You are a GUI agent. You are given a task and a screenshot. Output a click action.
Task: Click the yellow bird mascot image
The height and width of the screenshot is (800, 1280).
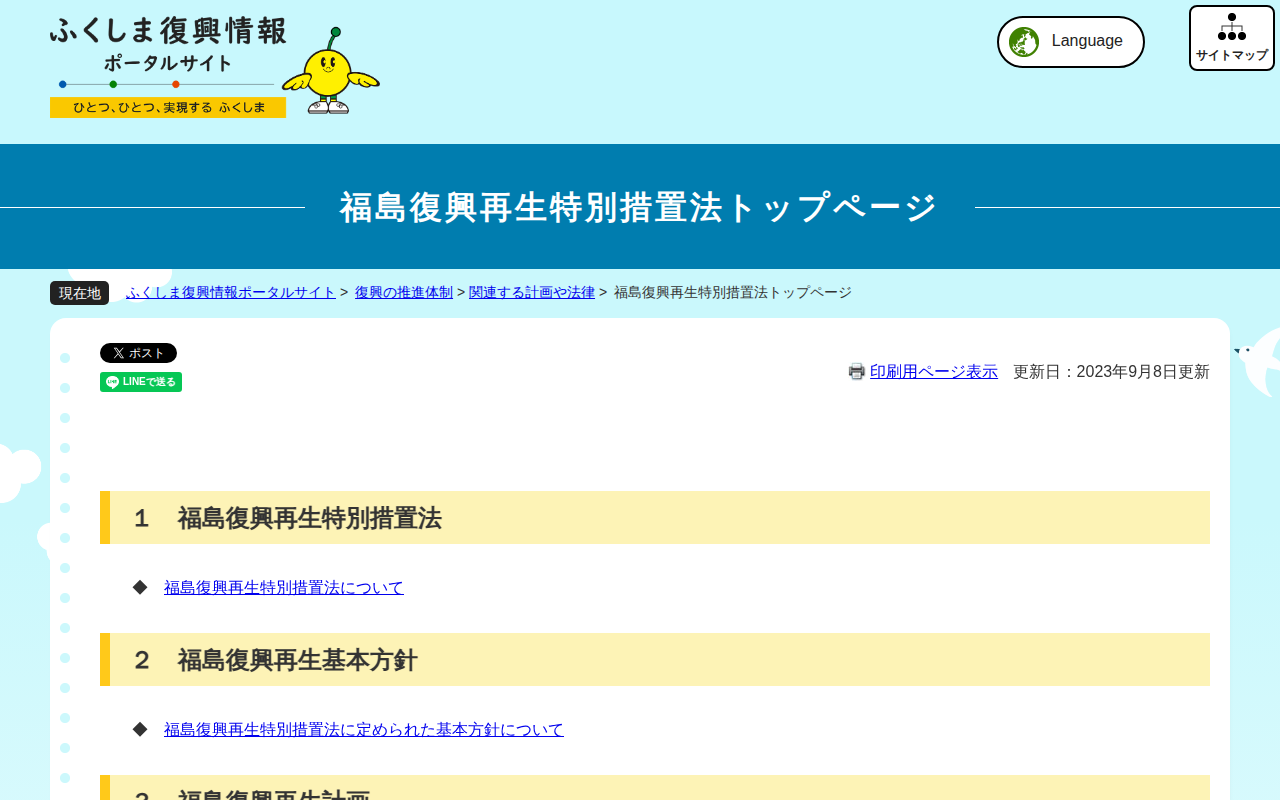click(331, 71)
